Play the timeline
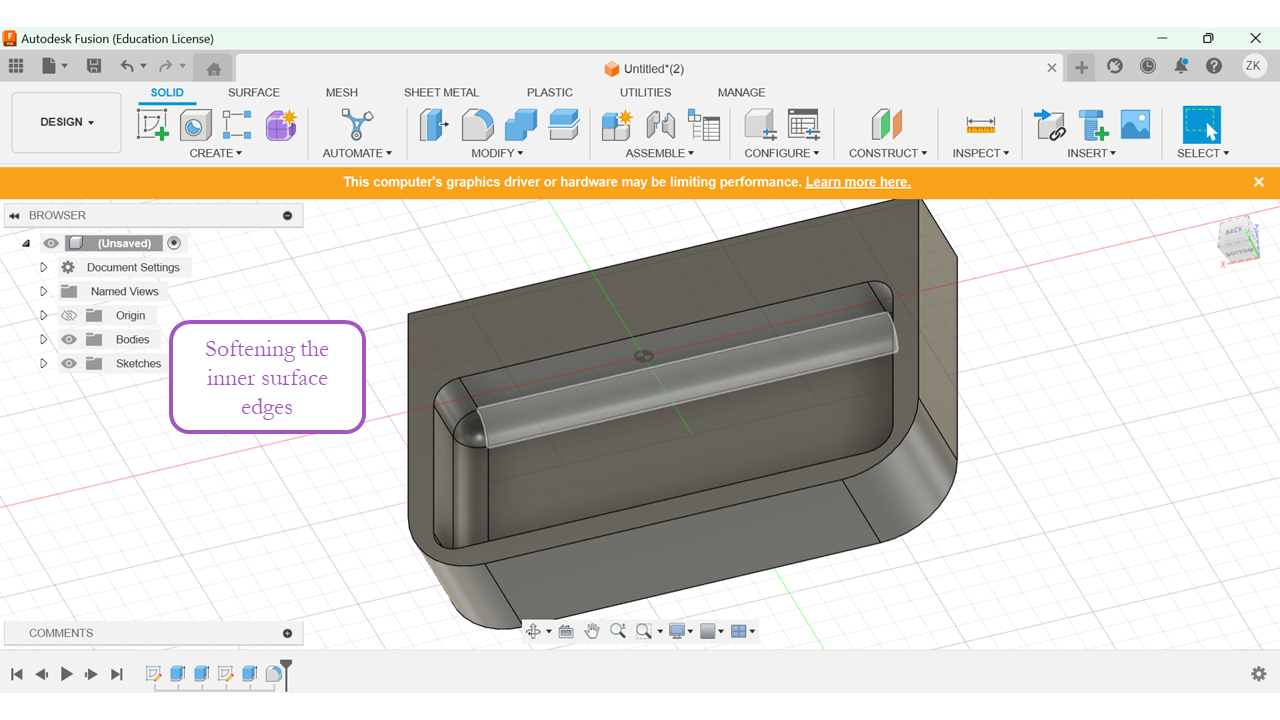 click(67, 674)
